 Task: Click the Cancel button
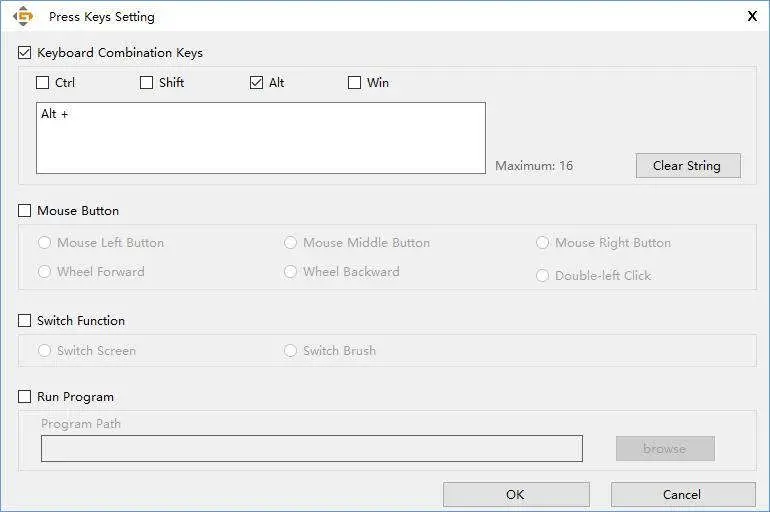(x=682, y=494)
